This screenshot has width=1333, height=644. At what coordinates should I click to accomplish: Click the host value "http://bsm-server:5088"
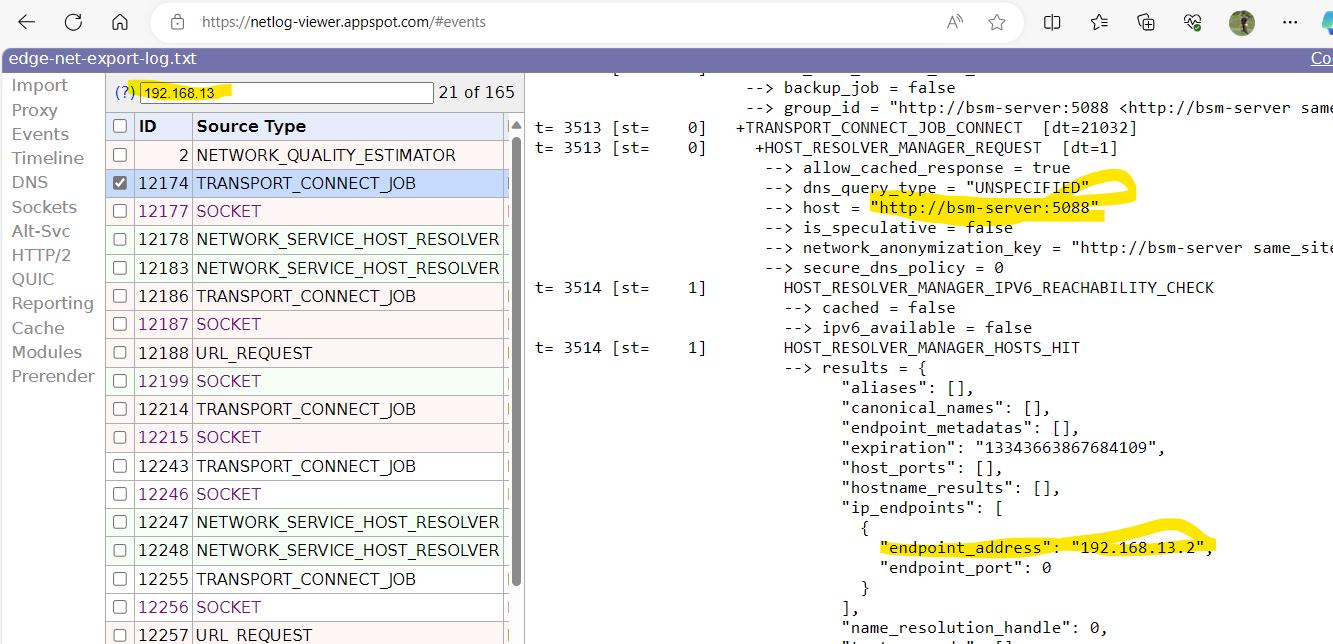[x=985, y=208]
